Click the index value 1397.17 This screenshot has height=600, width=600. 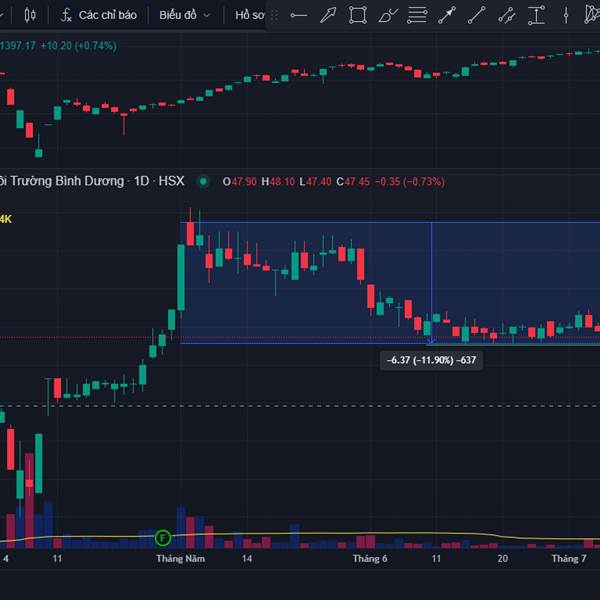pyautogui.click(x=18, y=46)
